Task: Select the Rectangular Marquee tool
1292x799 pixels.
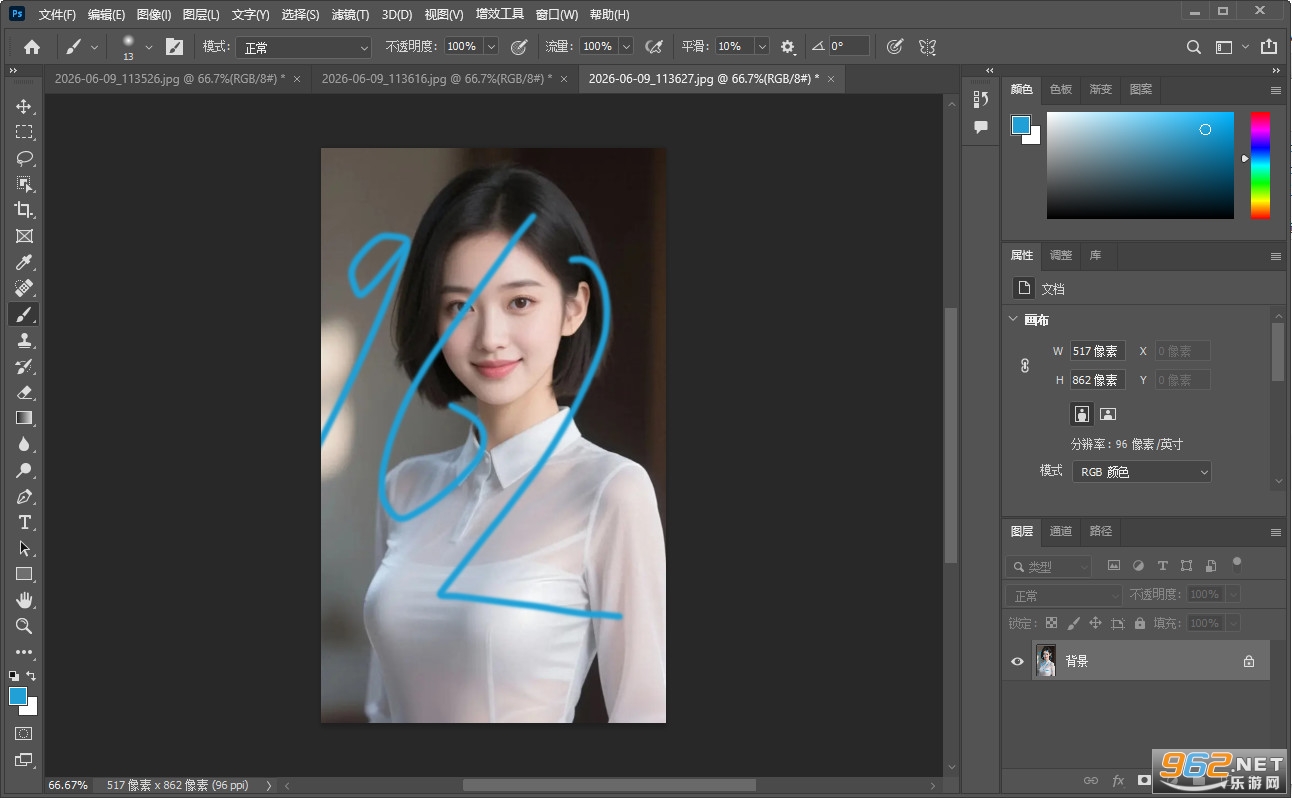Action: pyautogui.click(x=24, y=132)
